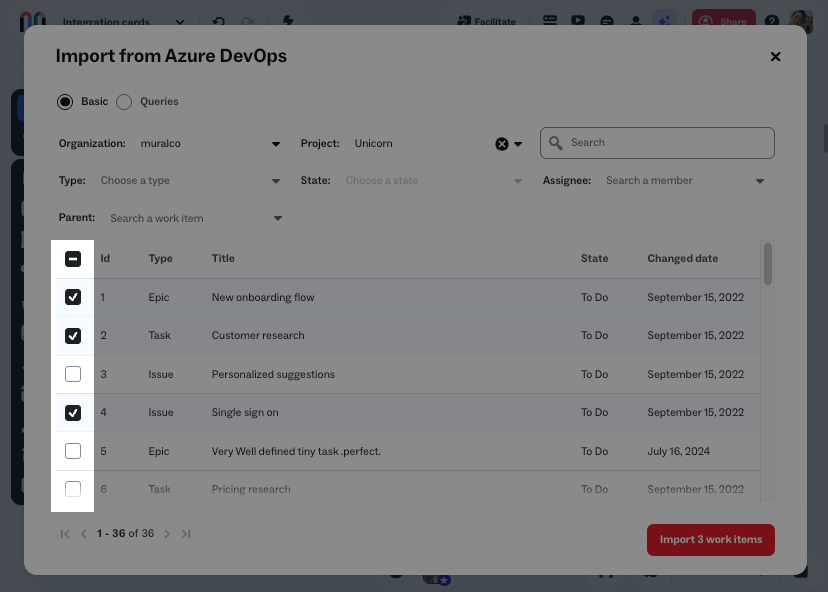The height and width of the screenshot is (592, 828).
Task: Click Facilitate in the background toolbar
Action: tap(486, 21)
